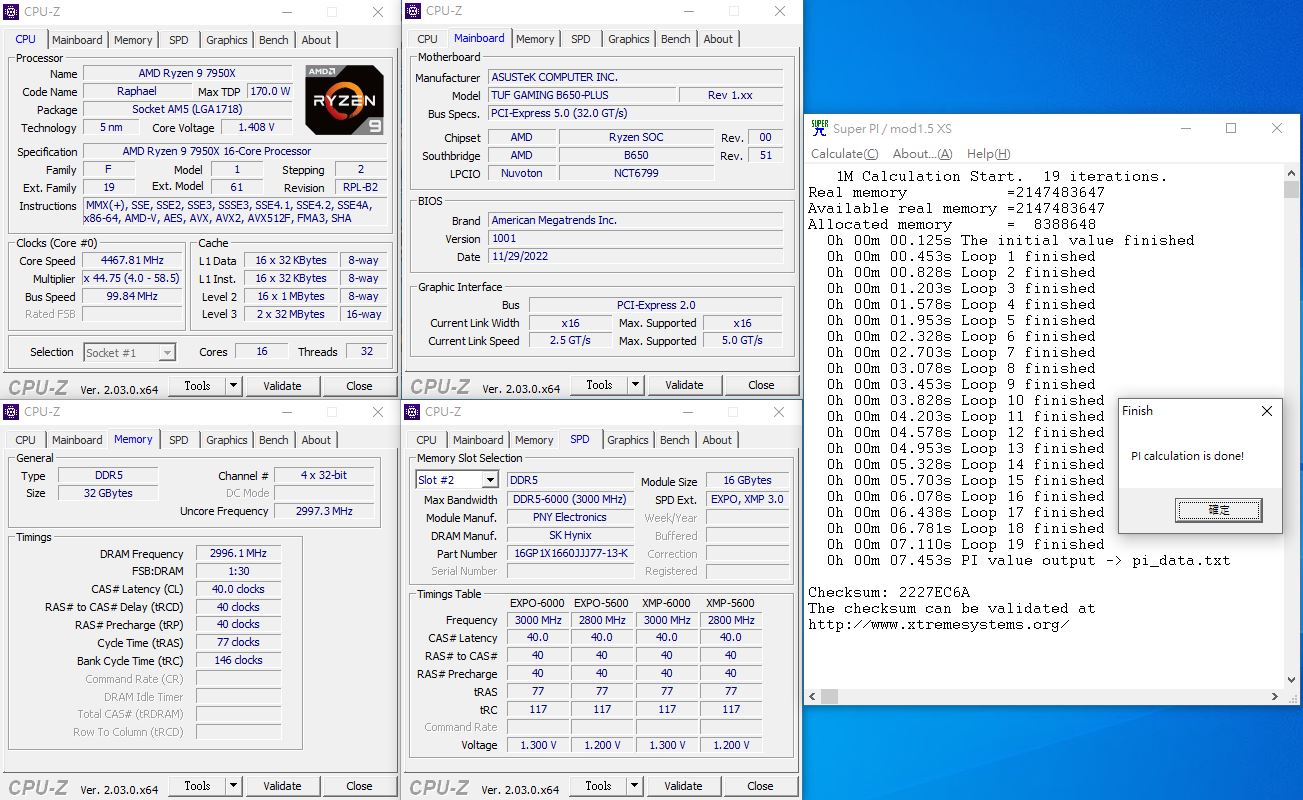Click the motherboard model TUF GAMING B650-PLUS
Image resolution: width=1303 pixels, height=800 pixels.
click(580, 95)
